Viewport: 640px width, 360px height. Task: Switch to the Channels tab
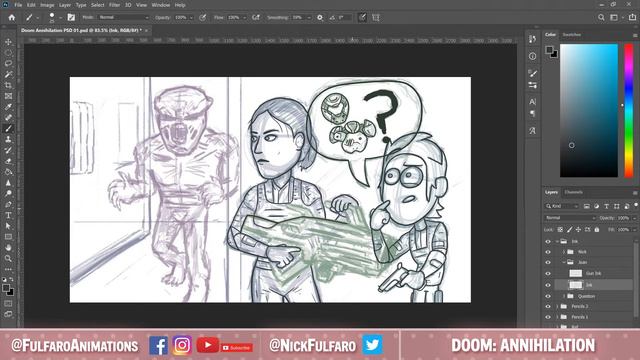tap(573, 192)
